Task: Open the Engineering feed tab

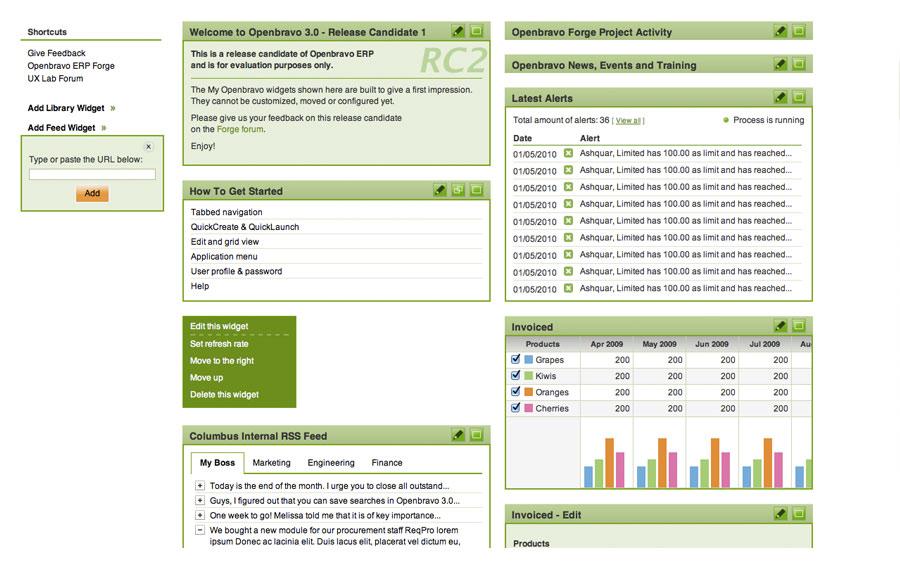Action: (x=331, y=463)
